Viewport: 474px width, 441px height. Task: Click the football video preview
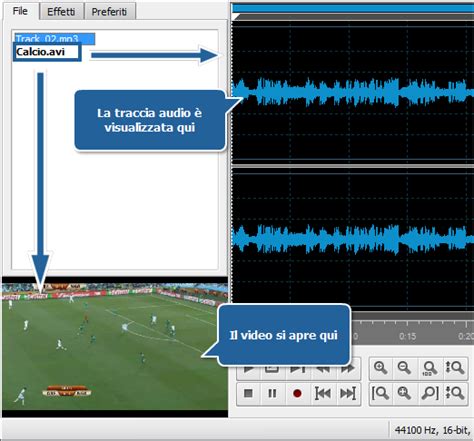tap(115, 347)
